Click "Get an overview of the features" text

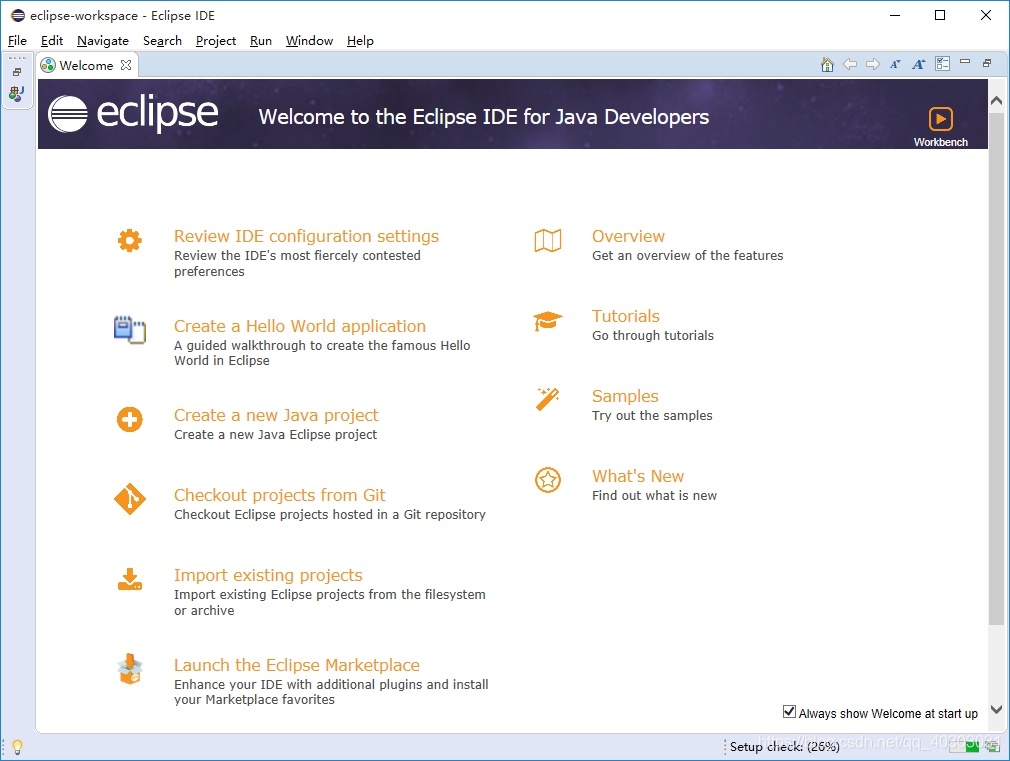coord(687,256)
